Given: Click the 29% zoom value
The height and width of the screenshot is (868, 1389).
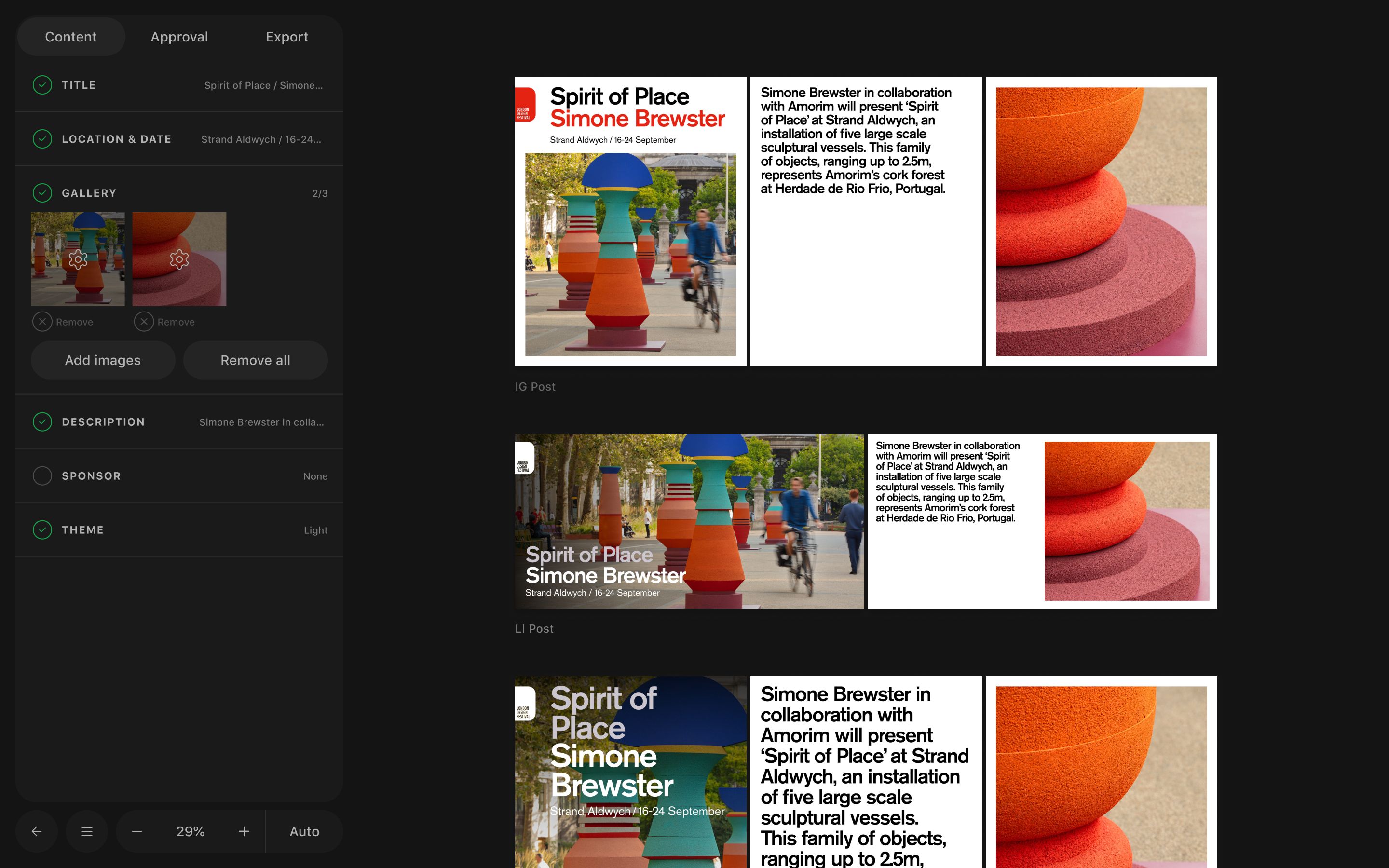Looking at the screenshot, I should point(191,831).
